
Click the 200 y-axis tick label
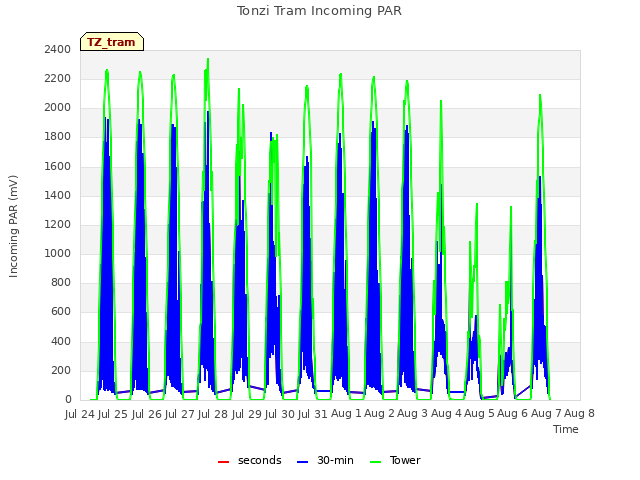click(x=61, y=371)
